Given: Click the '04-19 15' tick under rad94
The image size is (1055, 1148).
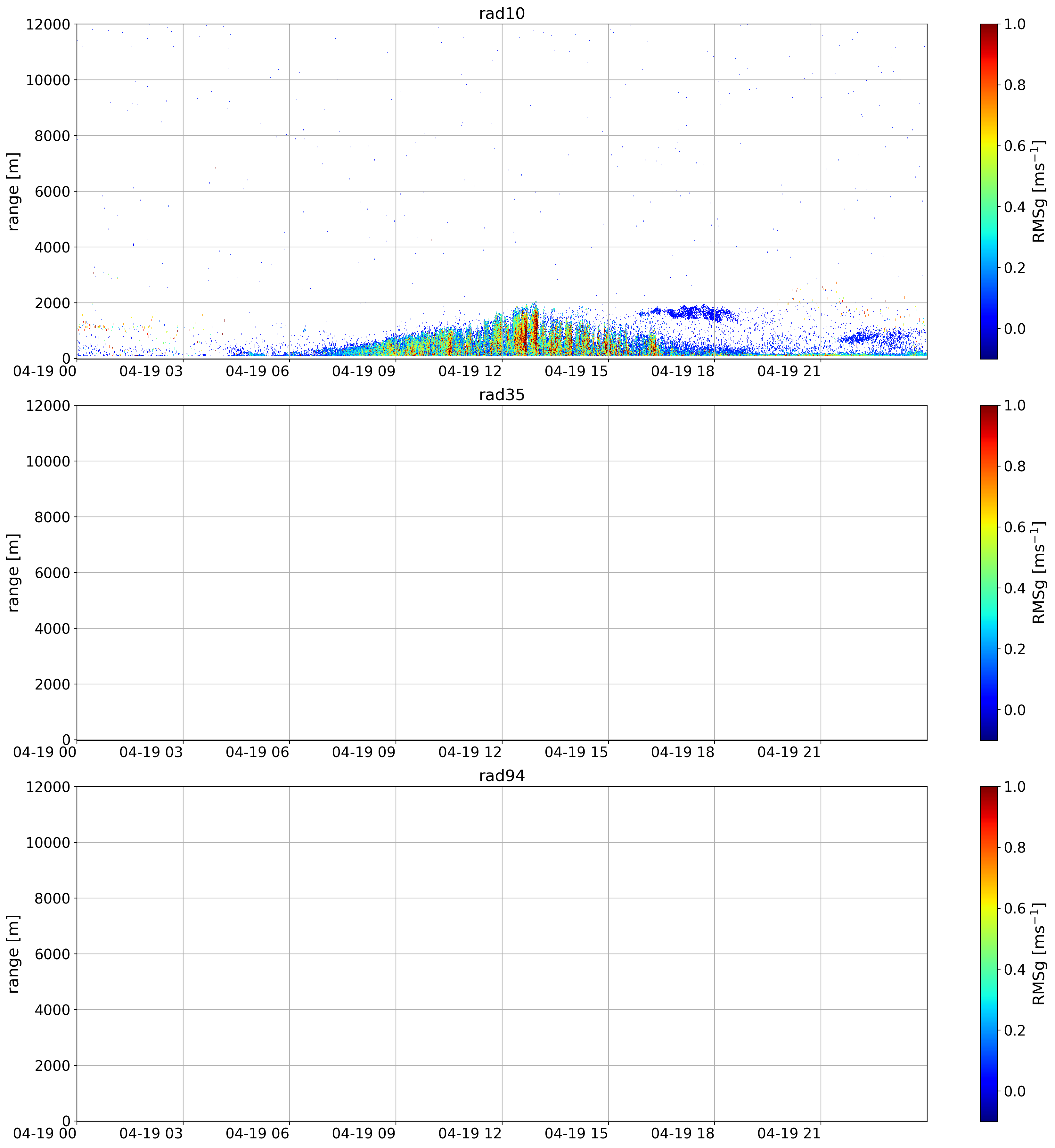Looking at the screenshot, I should coord(577,1134).
